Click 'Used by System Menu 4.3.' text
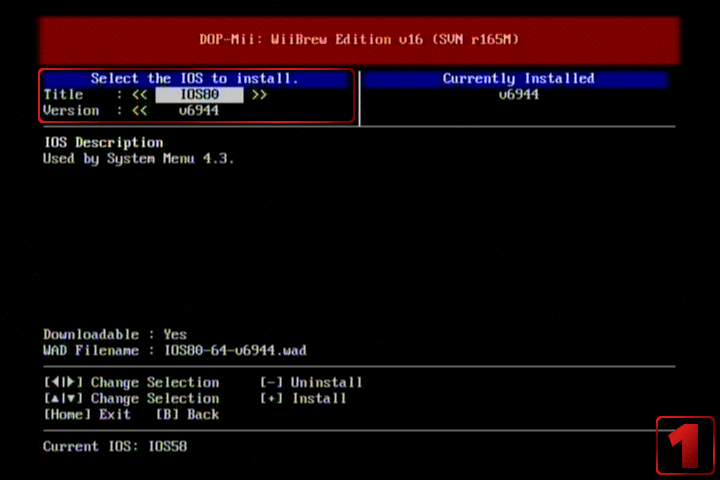 pos(138,159)
